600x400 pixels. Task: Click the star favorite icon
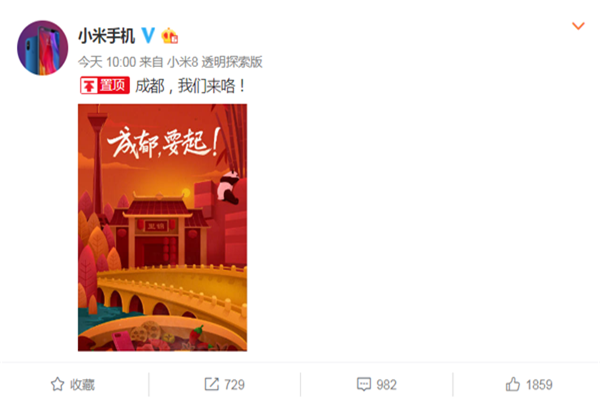[x=57, y=384]
